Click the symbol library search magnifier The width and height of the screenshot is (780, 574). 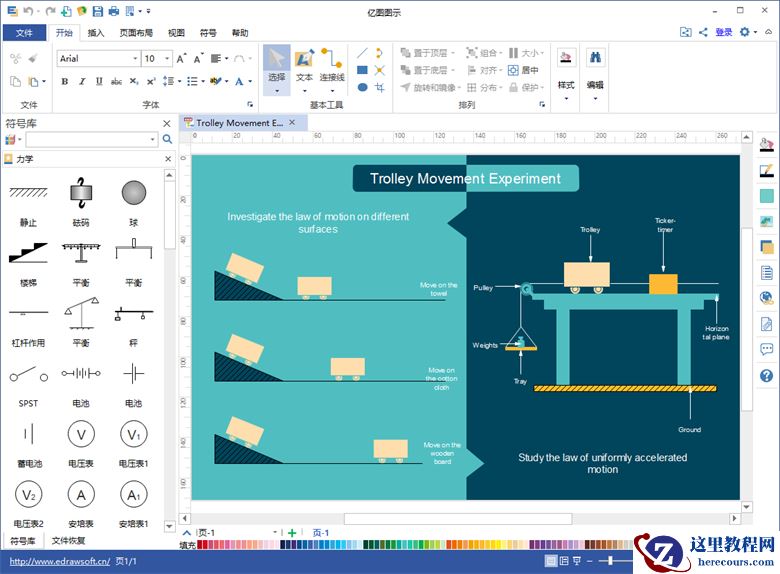pos(168,139)
